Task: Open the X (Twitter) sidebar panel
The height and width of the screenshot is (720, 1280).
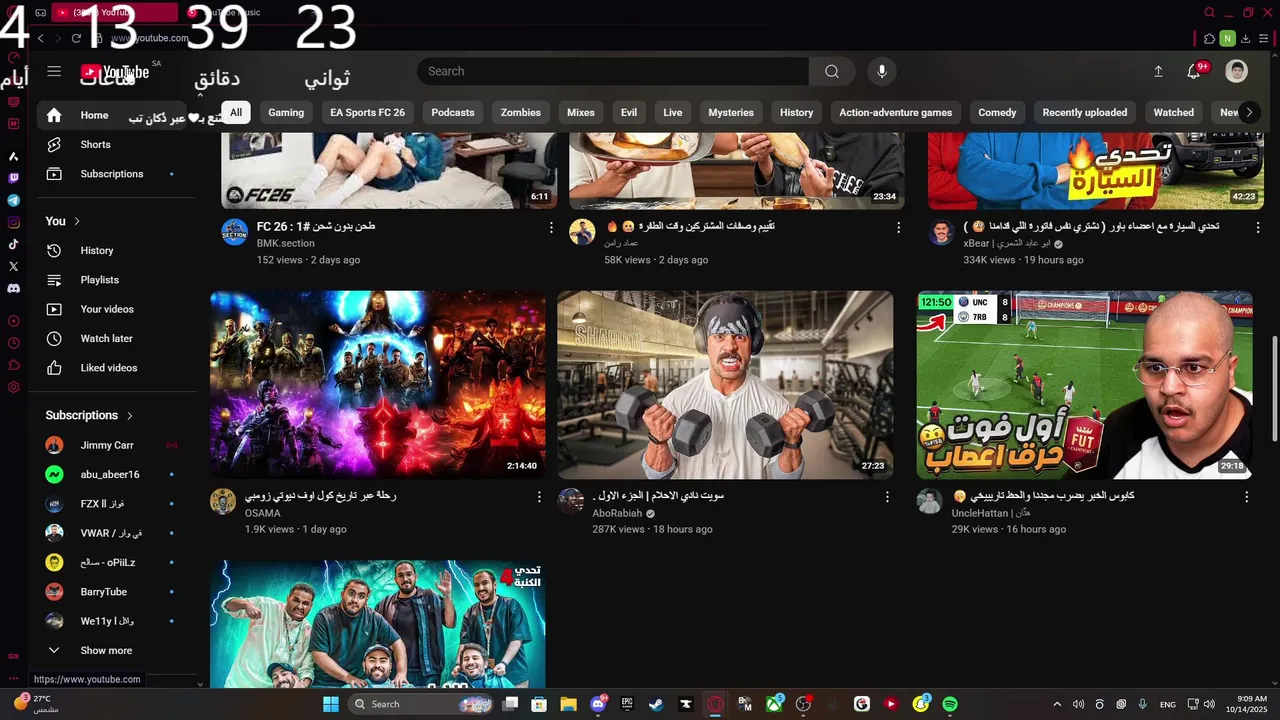Action: click(14, 266)
